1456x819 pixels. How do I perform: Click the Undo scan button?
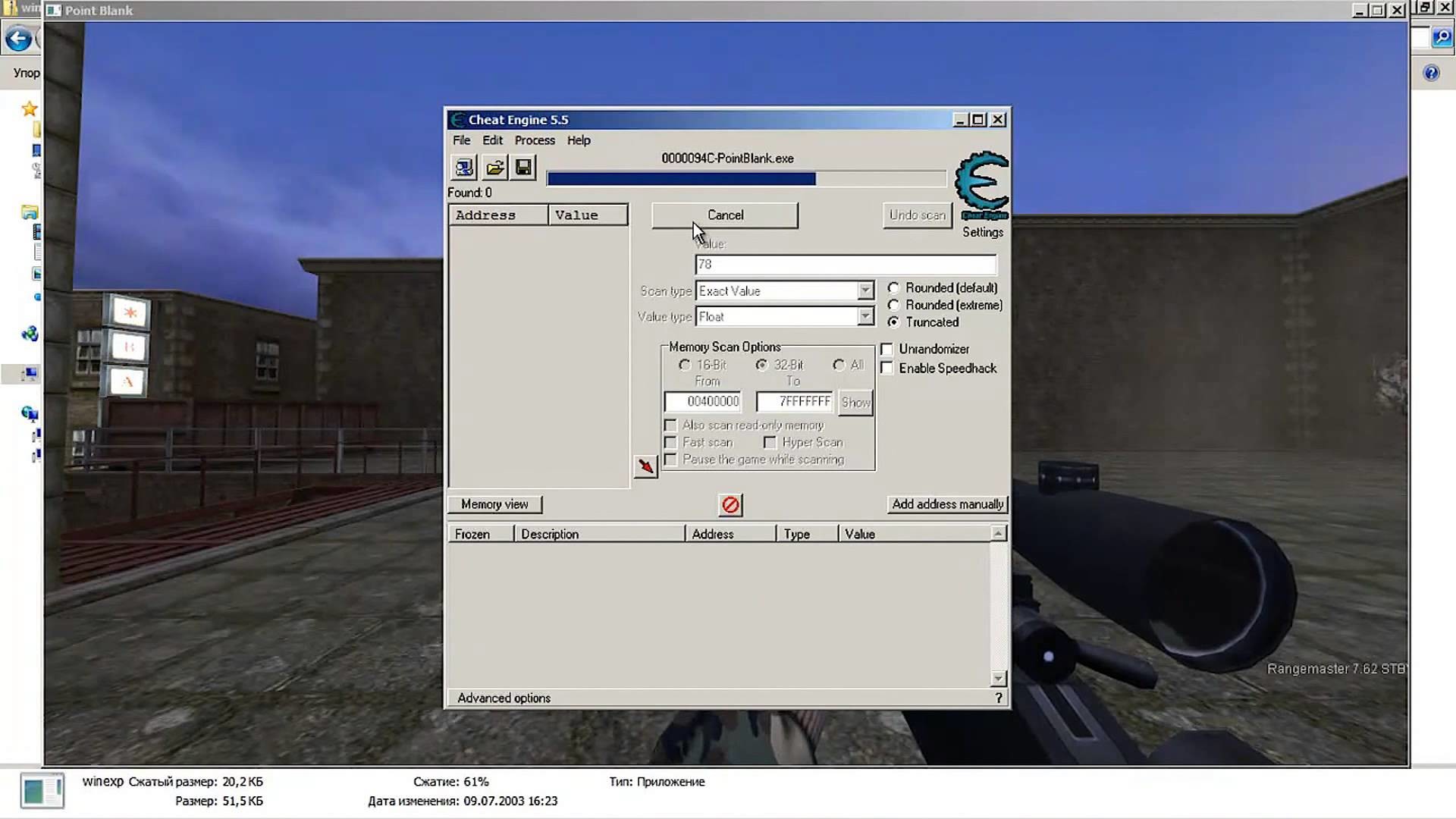tap(917, 215)
